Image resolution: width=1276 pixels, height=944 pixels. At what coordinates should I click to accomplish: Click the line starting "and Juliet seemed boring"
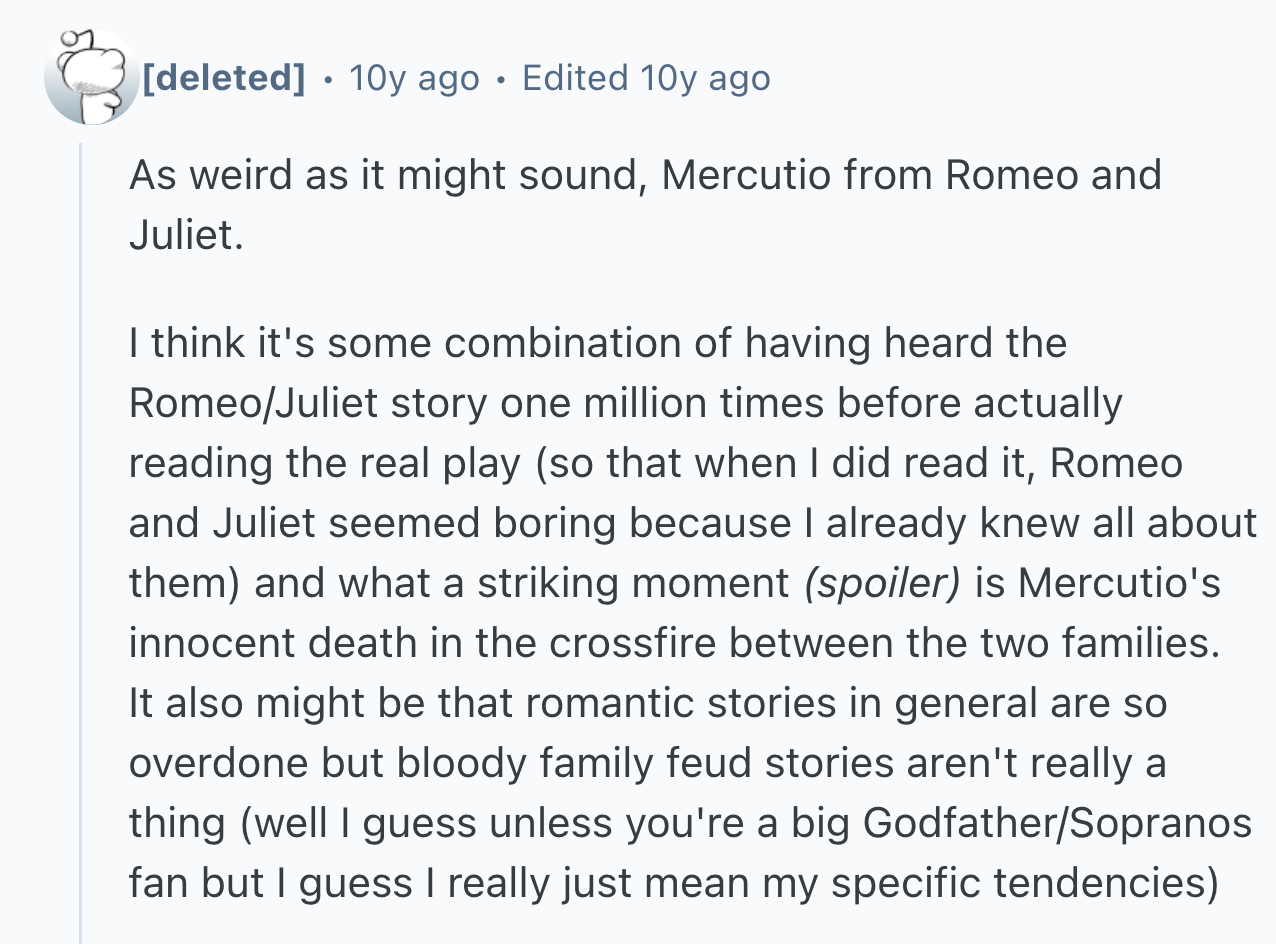(x=693, y=523)
